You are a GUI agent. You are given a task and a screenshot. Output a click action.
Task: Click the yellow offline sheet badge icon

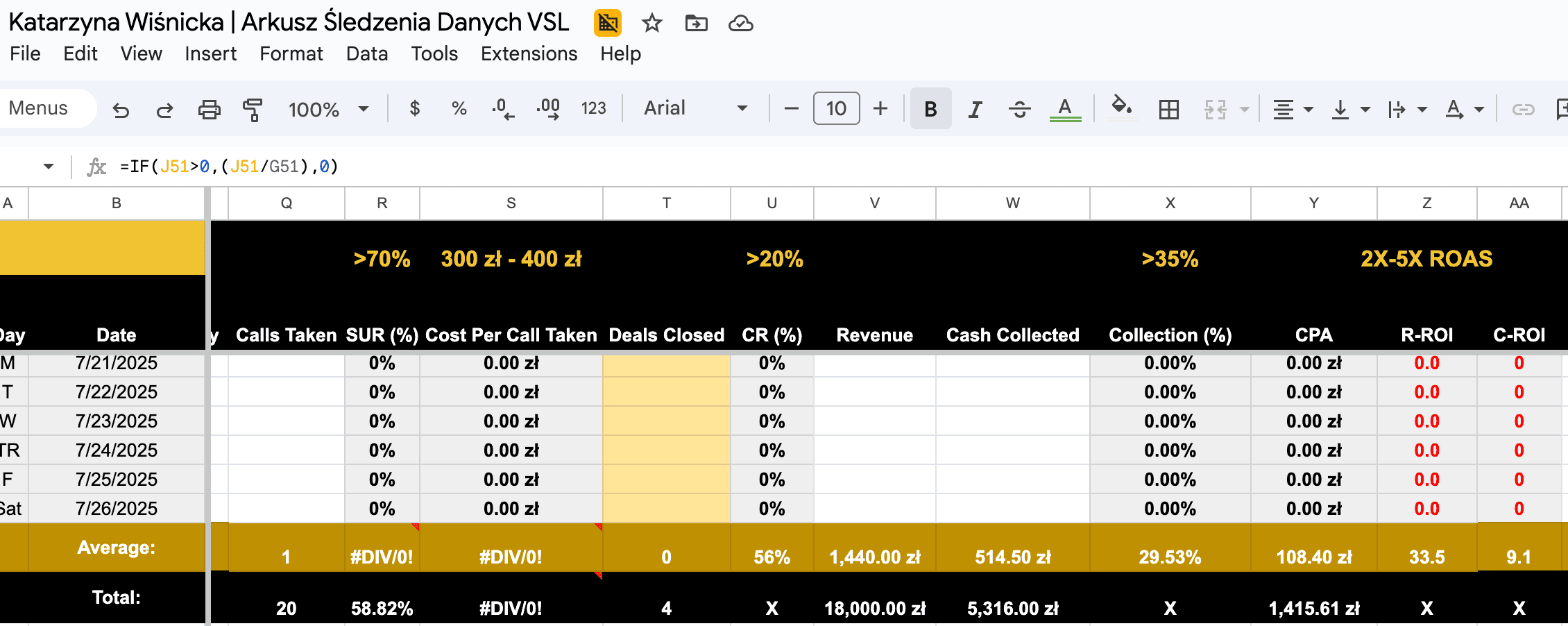pos(608,23)
